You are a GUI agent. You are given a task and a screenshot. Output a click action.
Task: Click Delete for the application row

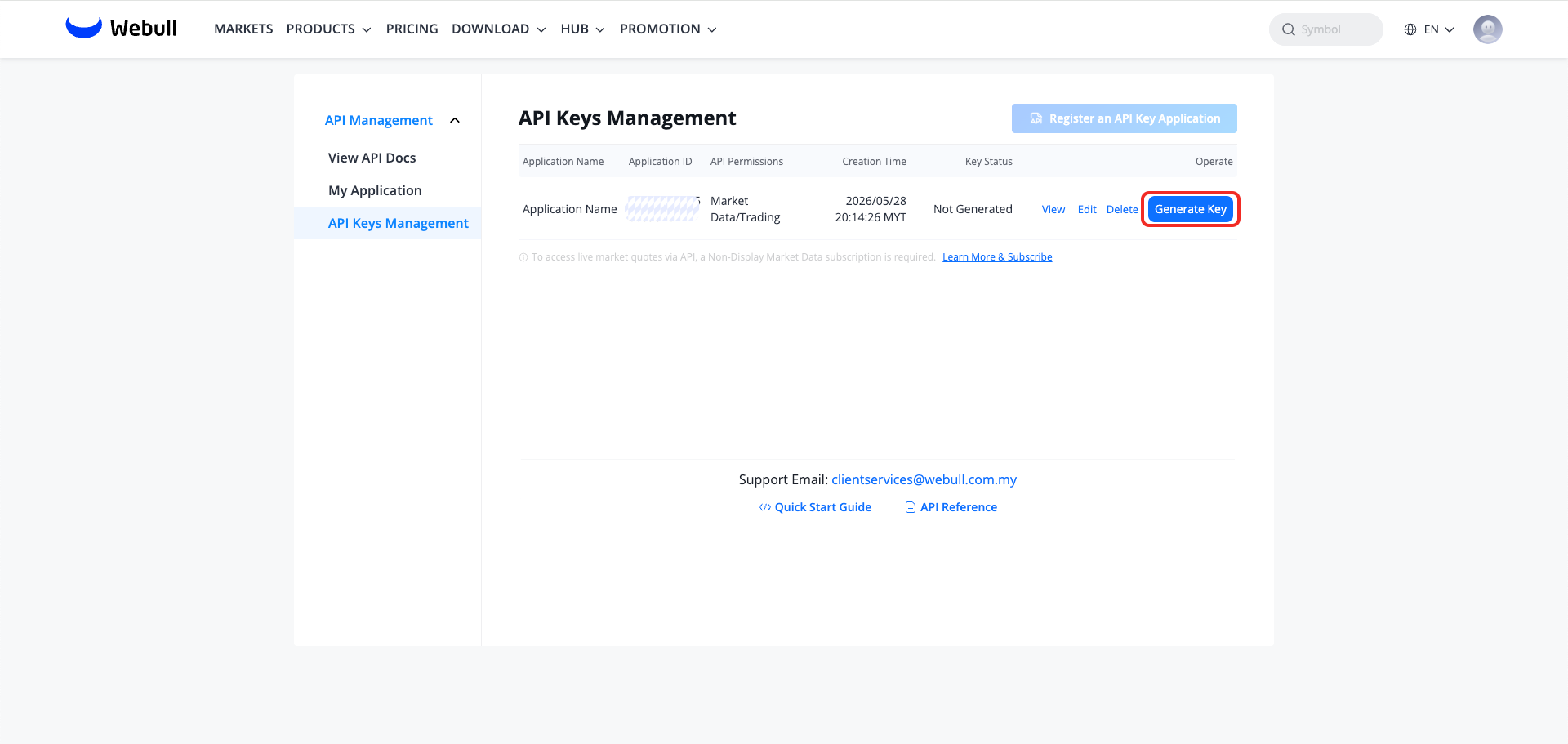pyautogui.click(x=1122, y=209)
